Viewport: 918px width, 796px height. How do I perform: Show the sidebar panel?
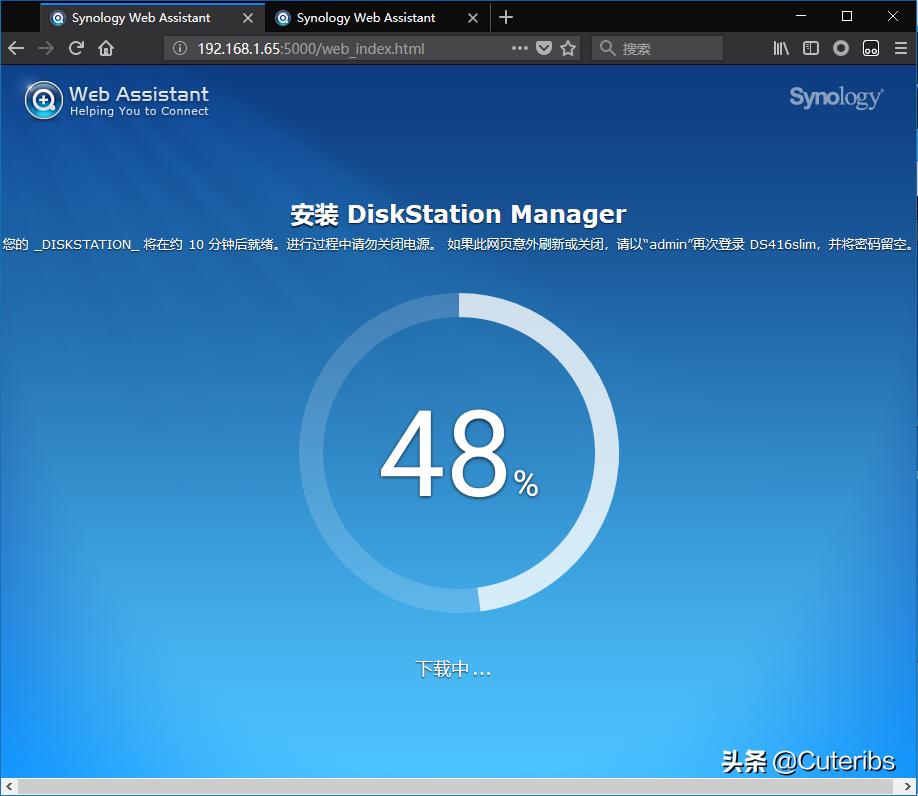tap(811, 48)
